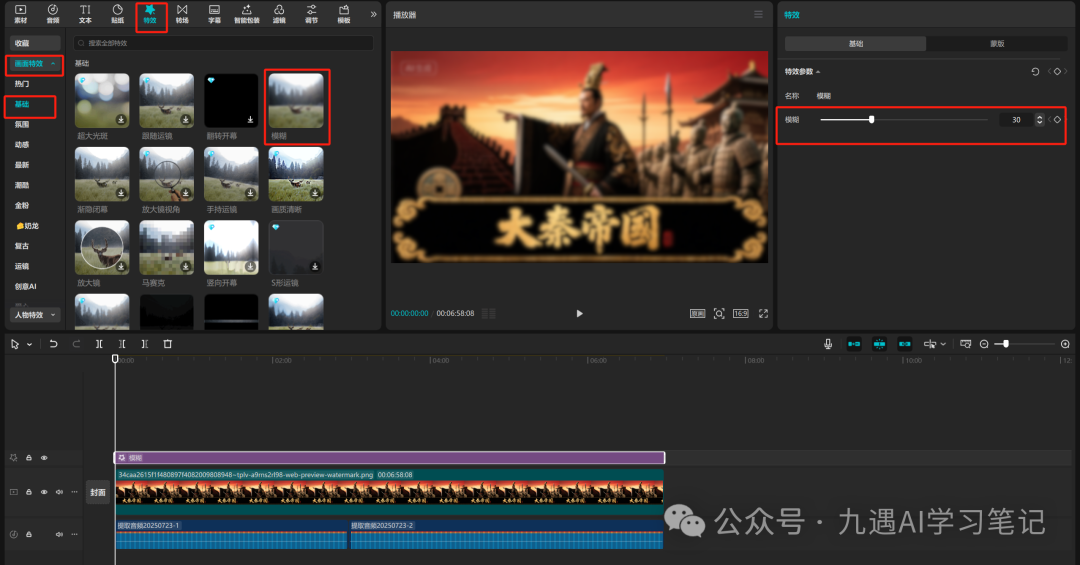The width and height of the screenshot is (1080, 565).
Task: Click the blur value field showing 30
Action: [x=1016, y=120]
